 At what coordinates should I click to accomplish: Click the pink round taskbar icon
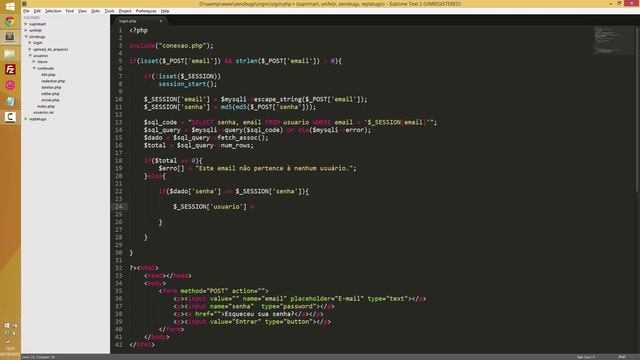coord(10,85)
